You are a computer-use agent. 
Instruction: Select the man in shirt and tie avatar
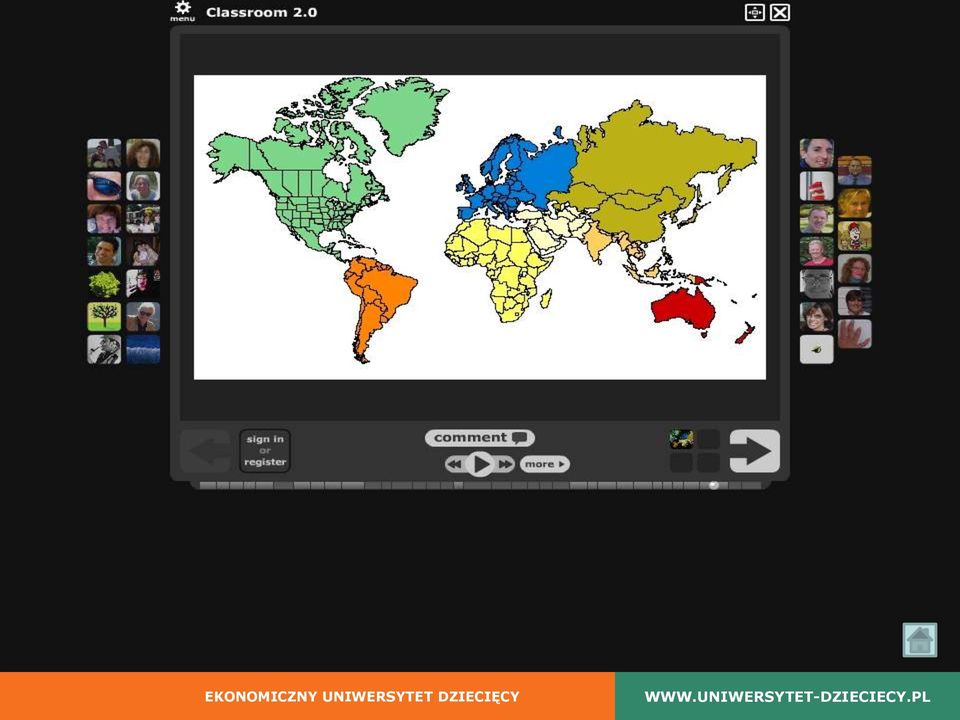[x=855, y=170]
